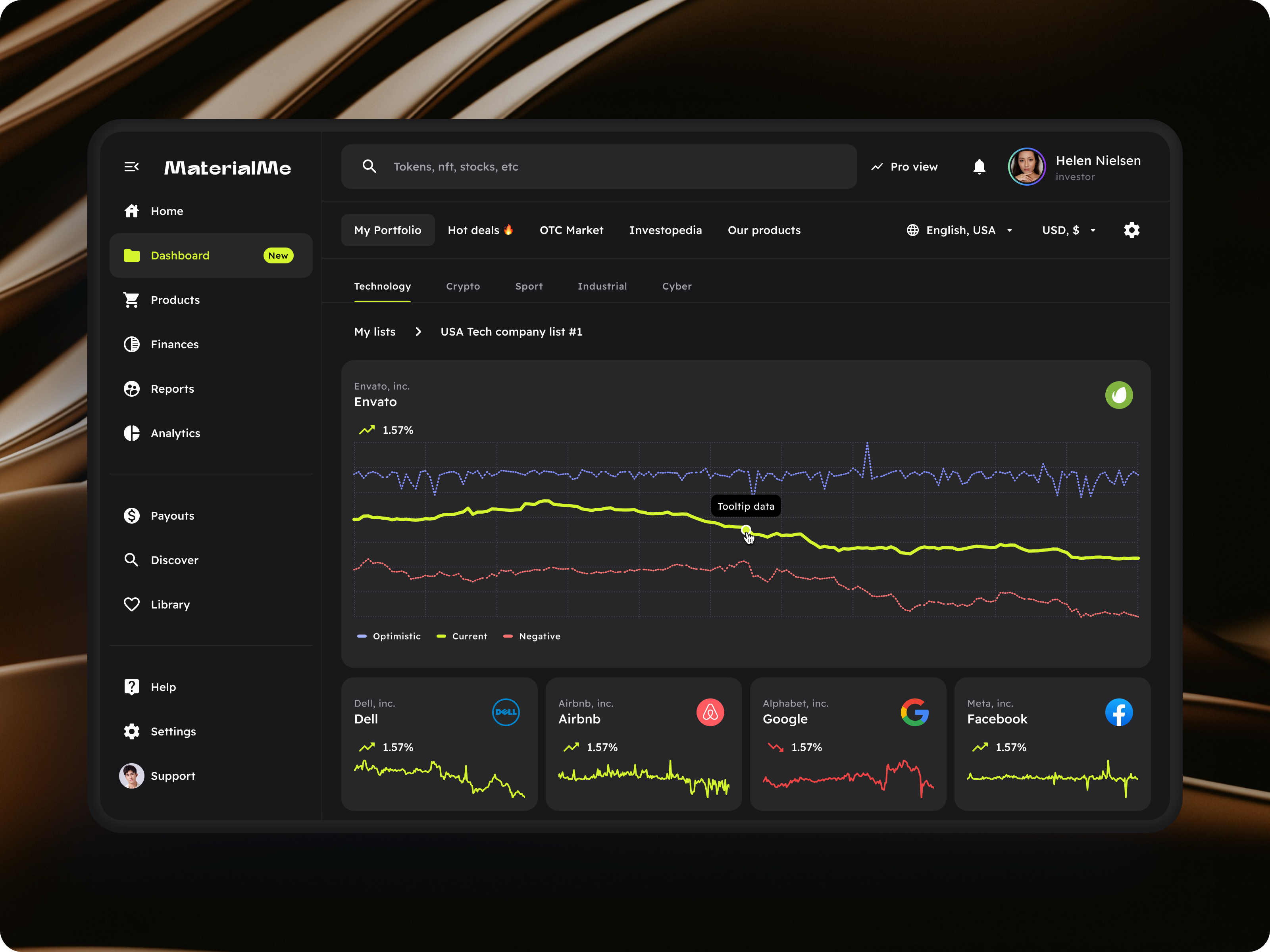Open the settings gear next to currency selector
Image resolution: width=1270 pixels, height=952 pixels.
tap(1131, 230)
